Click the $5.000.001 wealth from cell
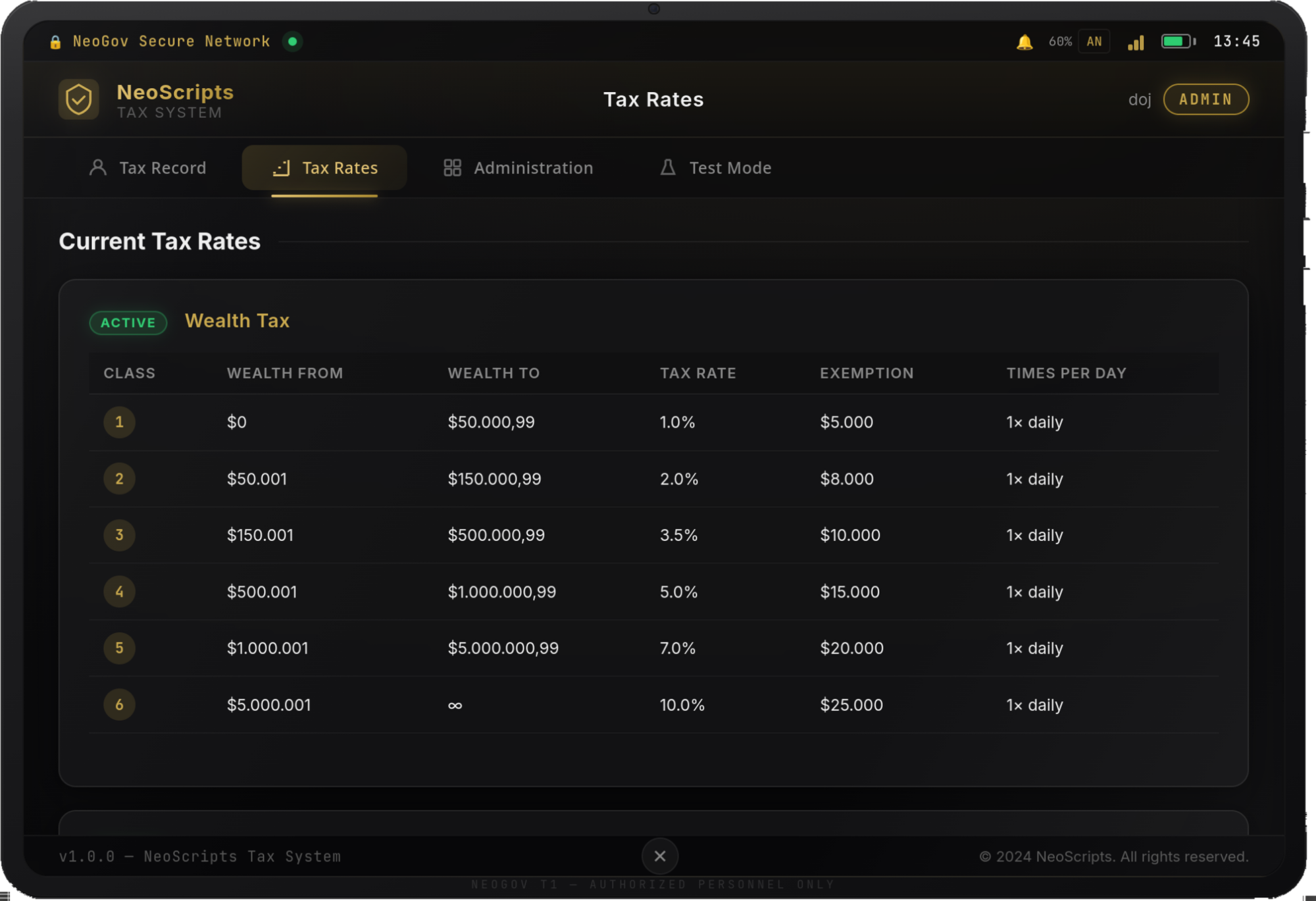Image resolution: width=1316 pixels, height=901 pixels. [268, 704]
